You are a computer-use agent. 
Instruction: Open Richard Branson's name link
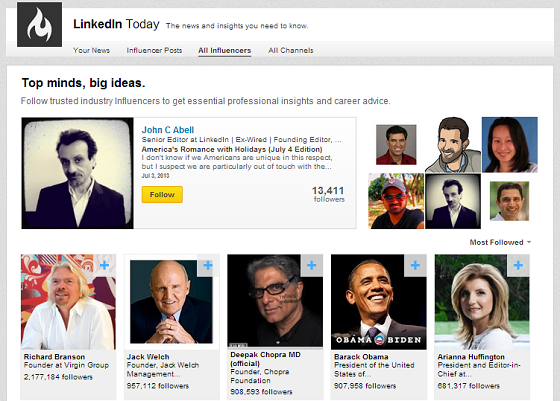pos(54,357)
